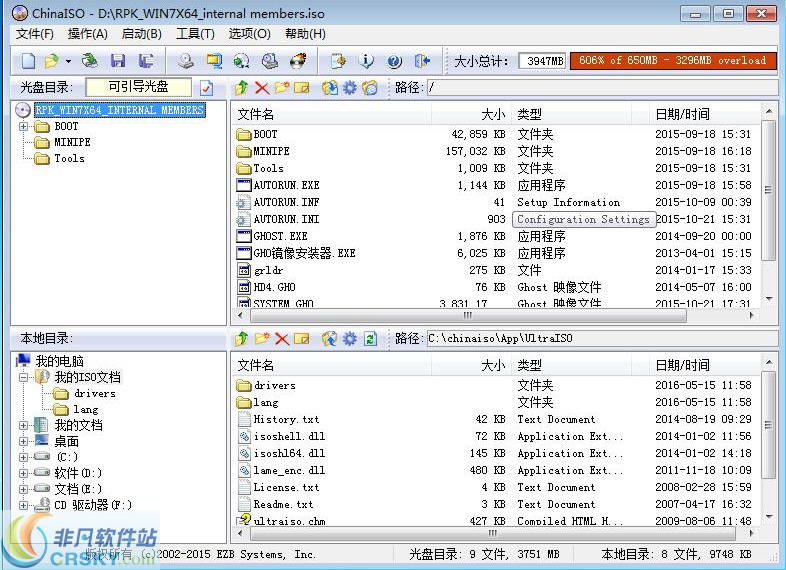Collapse the 我的ISO文档 tree node
This screenshot has width=786, height=570.
(x=23, y=377)
